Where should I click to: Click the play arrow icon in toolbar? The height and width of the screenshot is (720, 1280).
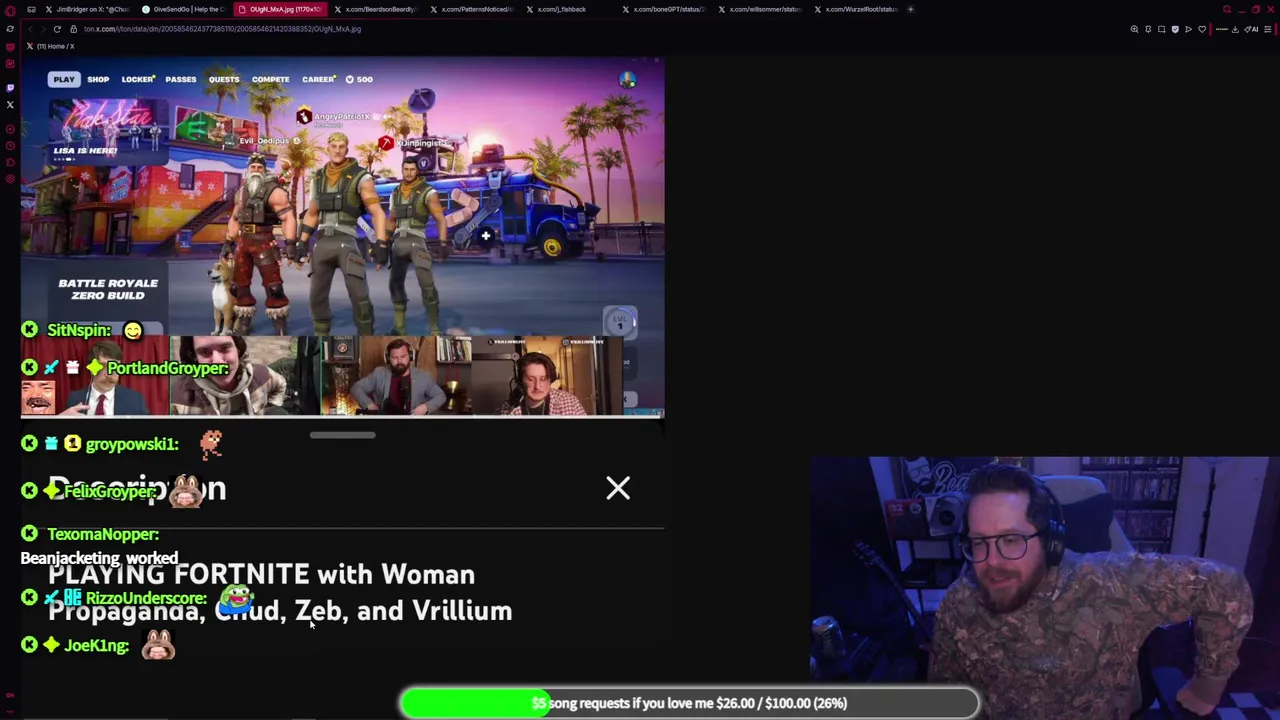(x=1188, y=29)
